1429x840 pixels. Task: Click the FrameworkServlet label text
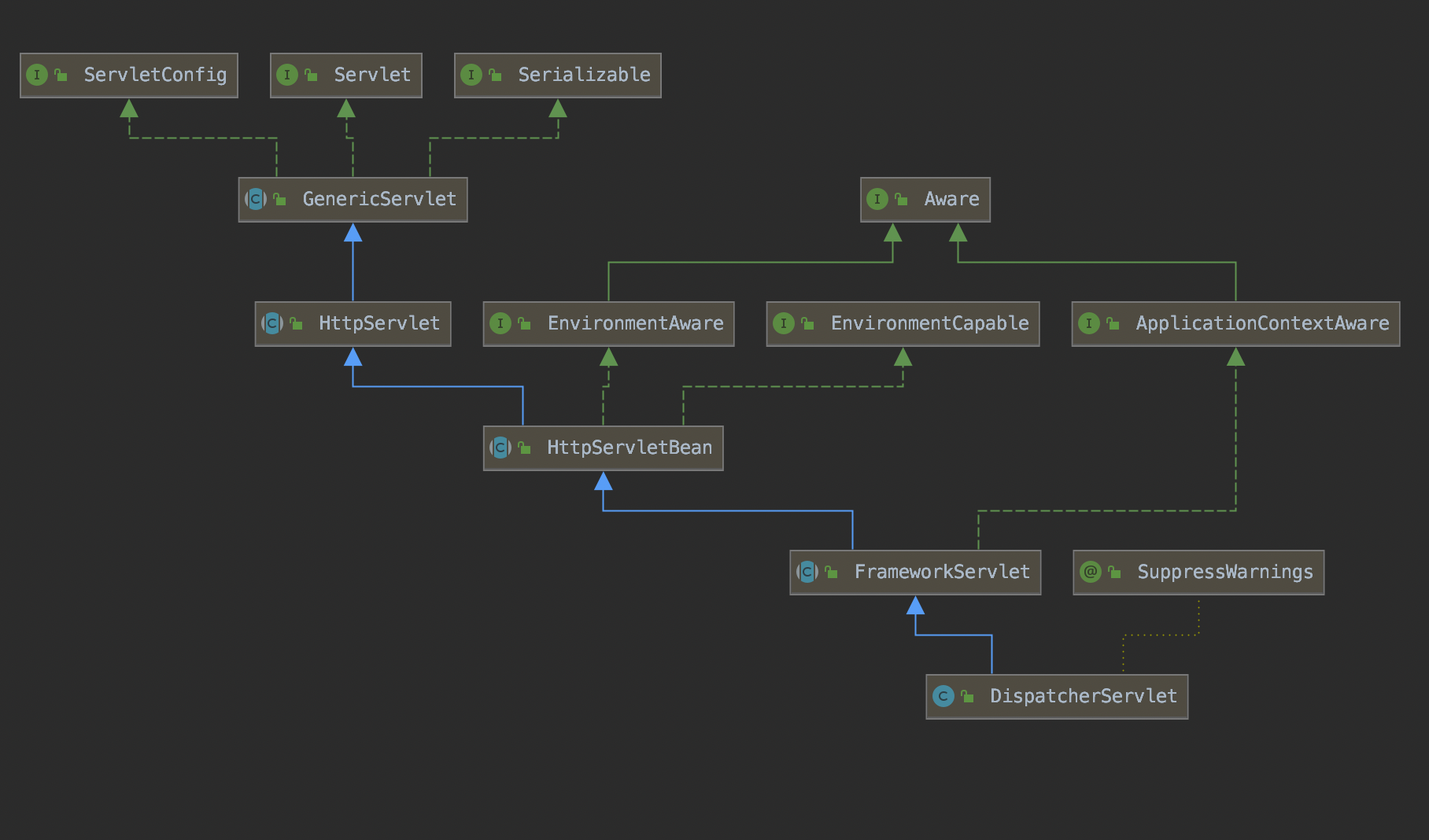pos(942,573)
